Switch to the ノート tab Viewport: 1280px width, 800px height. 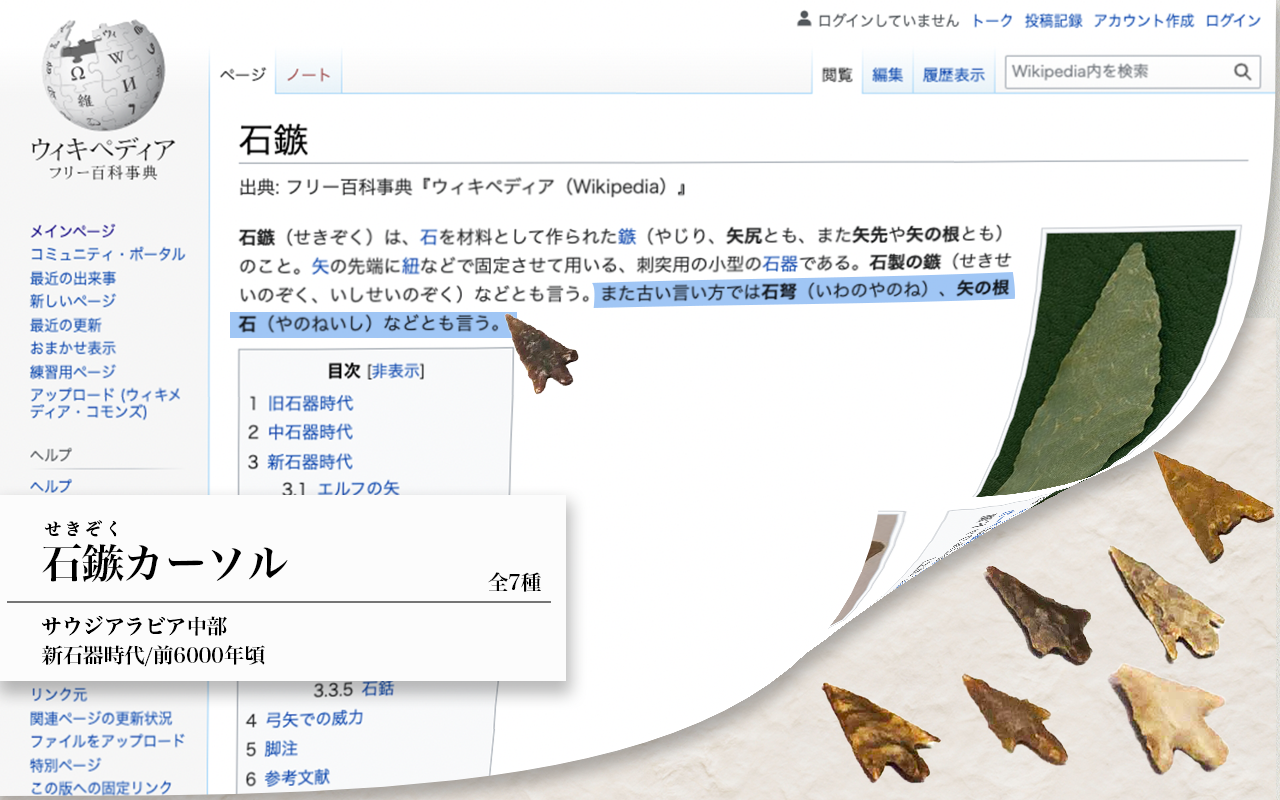(306, 71)
